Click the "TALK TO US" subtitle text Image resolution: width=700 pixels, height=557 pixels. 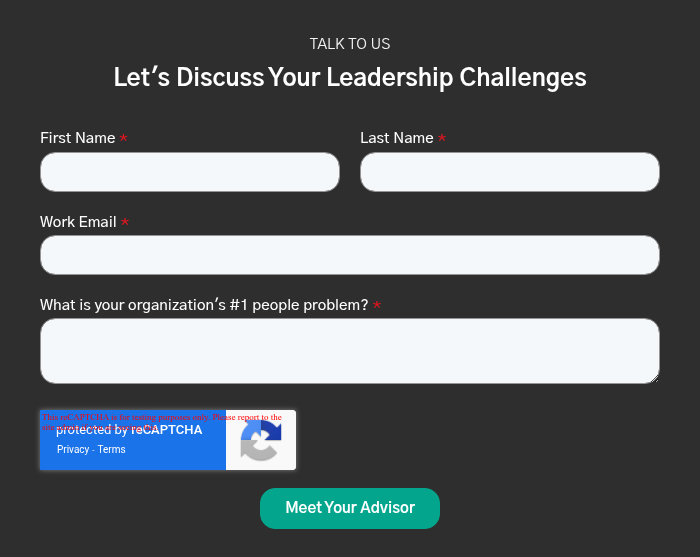(x=350, y=44)
